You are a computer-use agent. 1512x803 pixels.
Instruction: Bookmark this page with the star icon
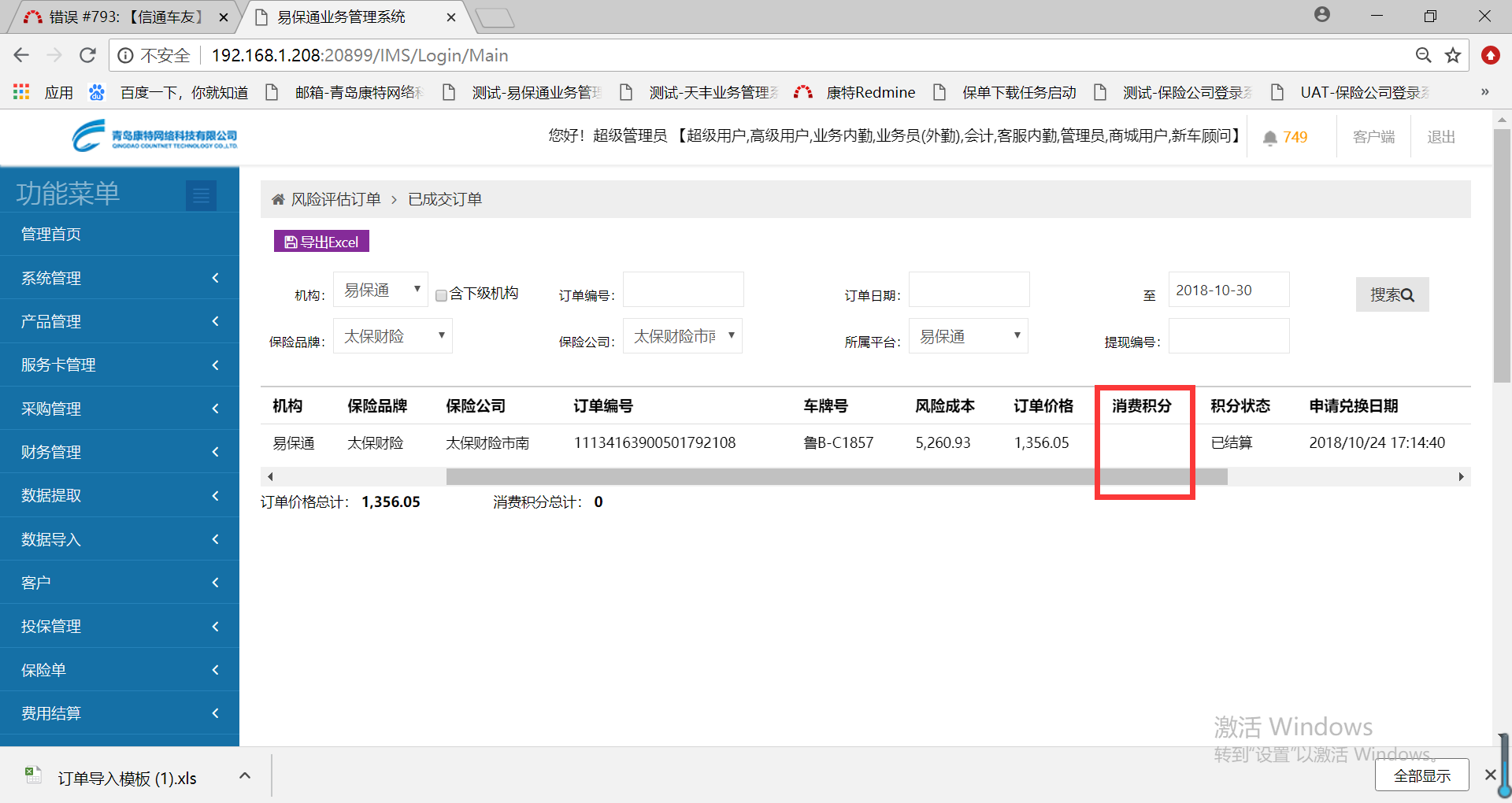1453,55
